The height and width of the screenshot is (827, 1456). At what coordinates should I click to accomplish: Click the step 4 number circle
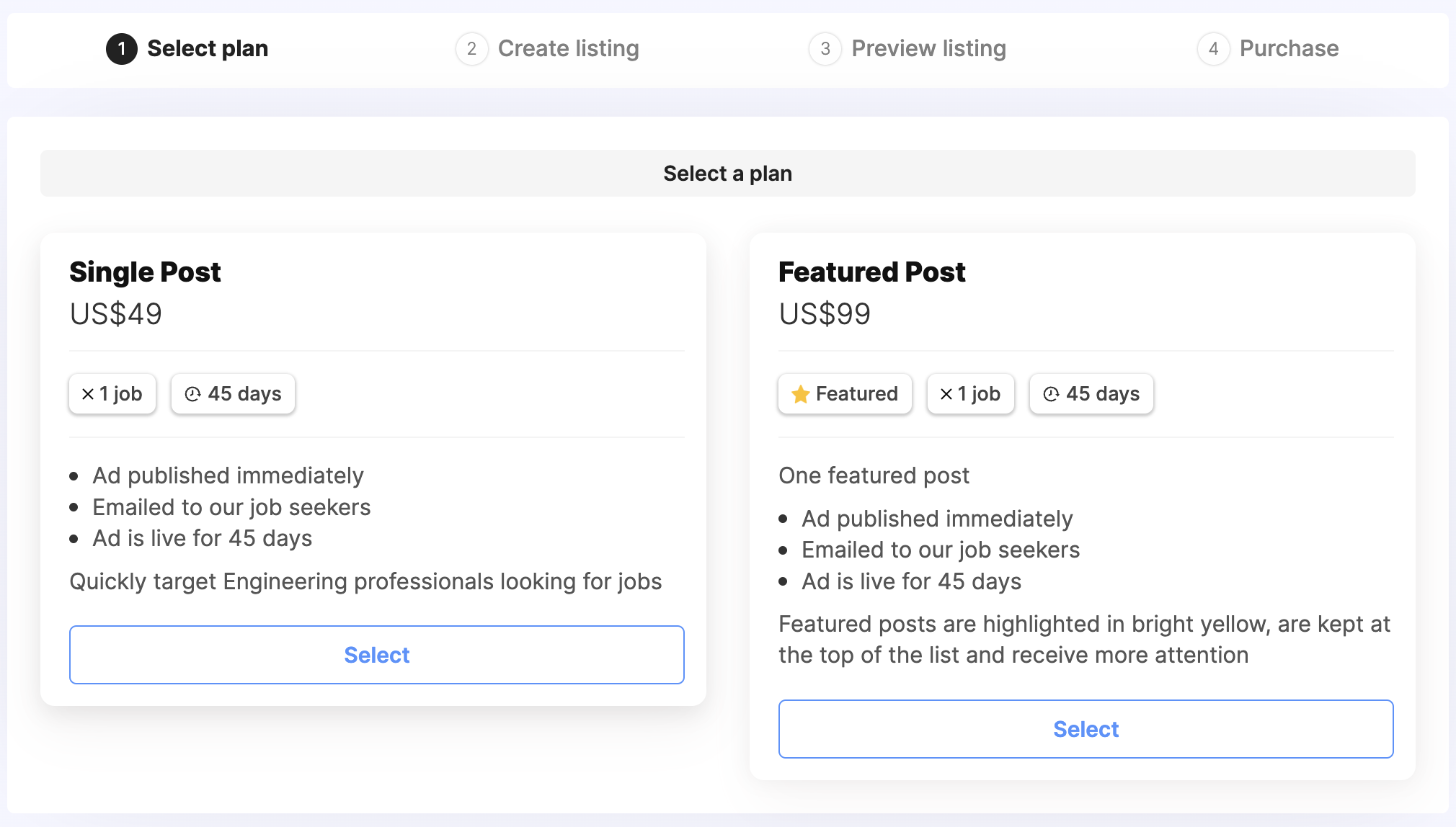[1214, 49]
